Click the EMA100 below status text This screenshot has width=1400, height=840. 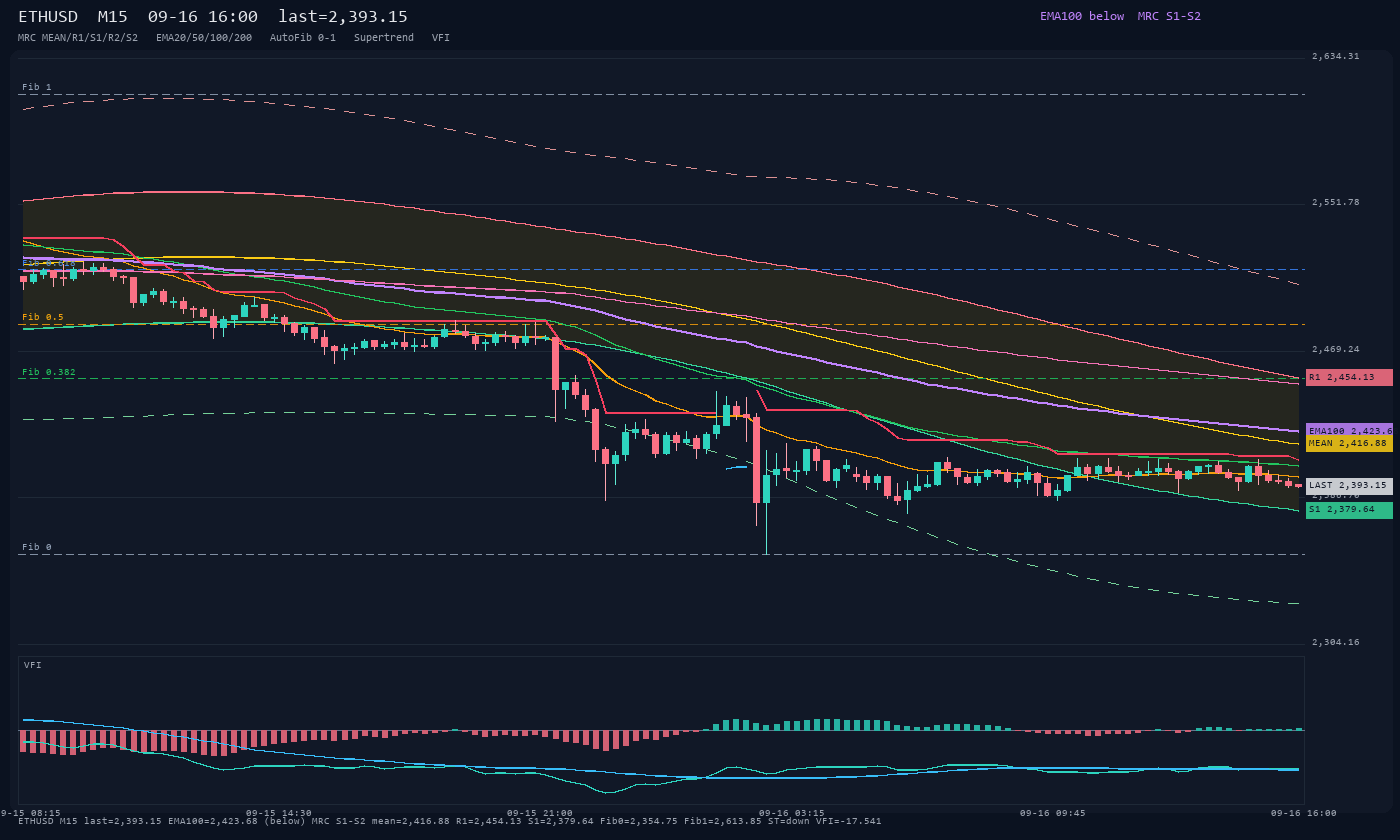[1082, 16]
